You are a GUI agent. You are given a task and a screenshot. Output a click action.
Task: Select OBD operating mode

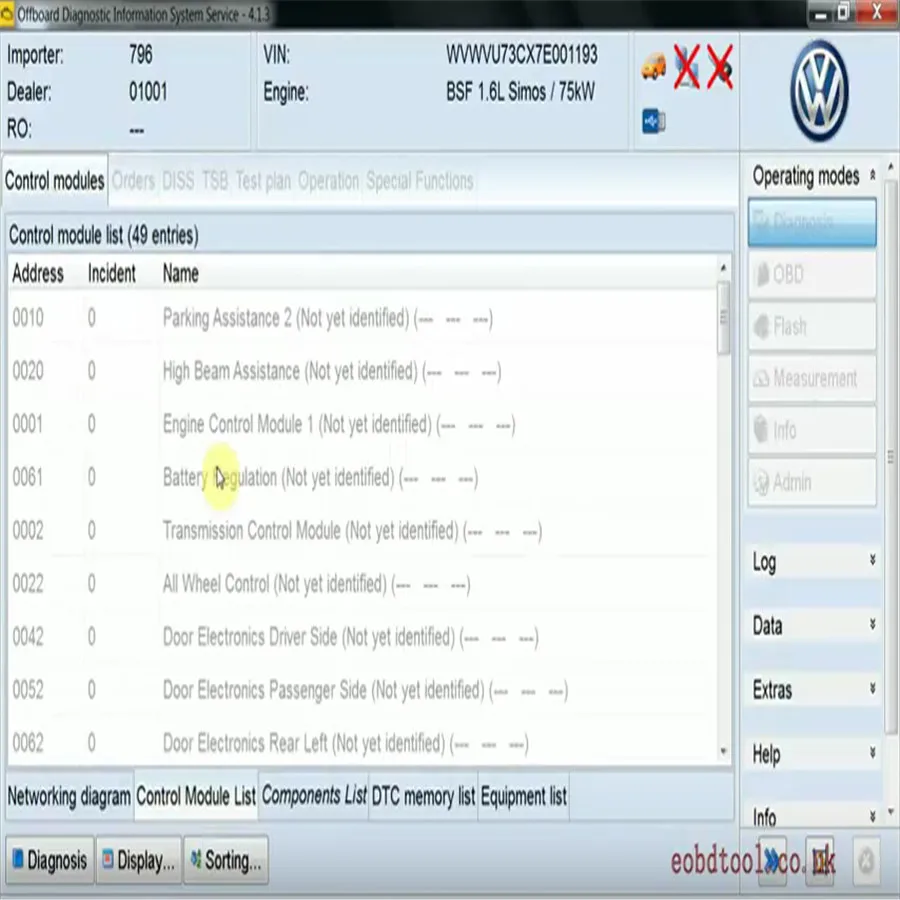[x=812, y=275]
